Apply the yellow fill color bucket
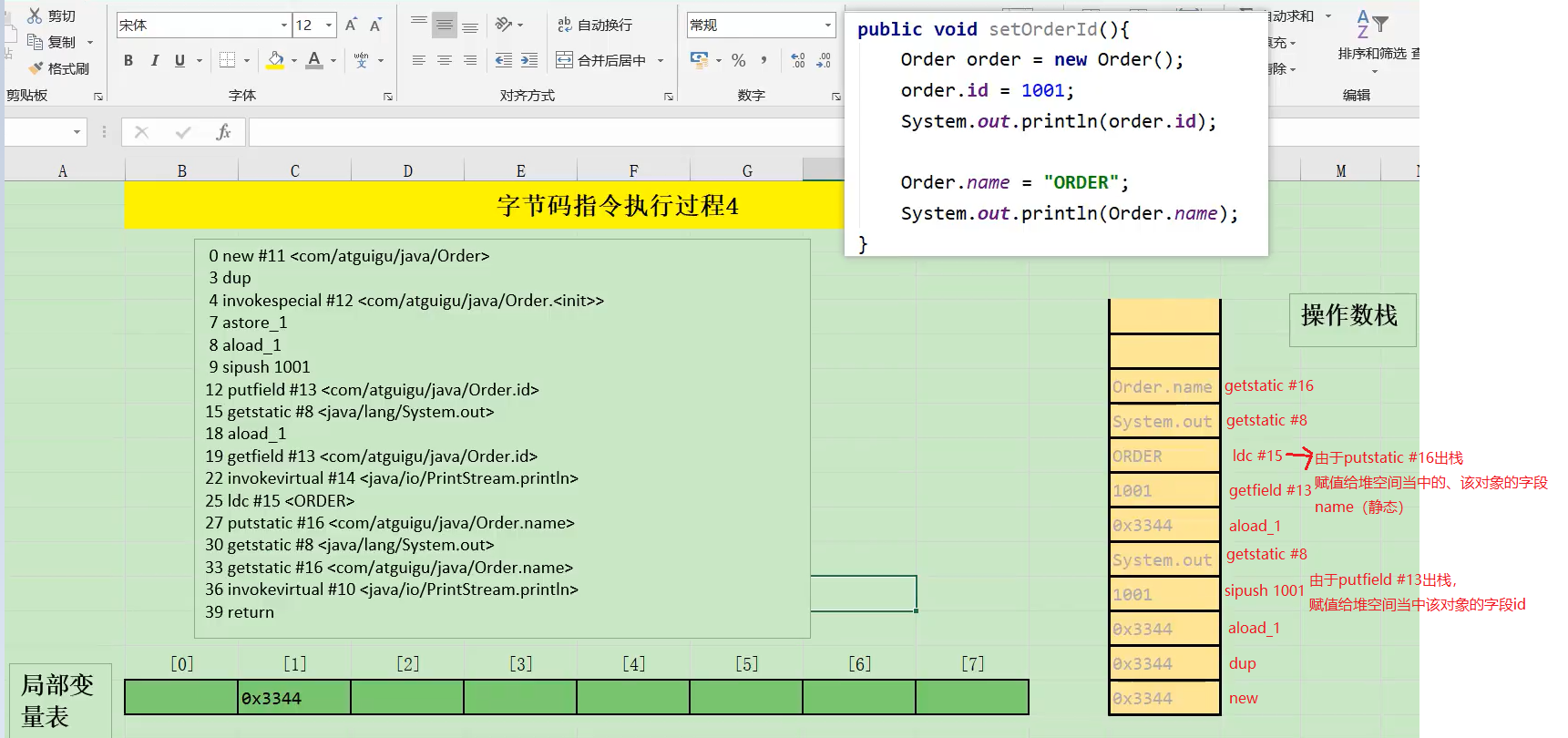 [275, 60]
